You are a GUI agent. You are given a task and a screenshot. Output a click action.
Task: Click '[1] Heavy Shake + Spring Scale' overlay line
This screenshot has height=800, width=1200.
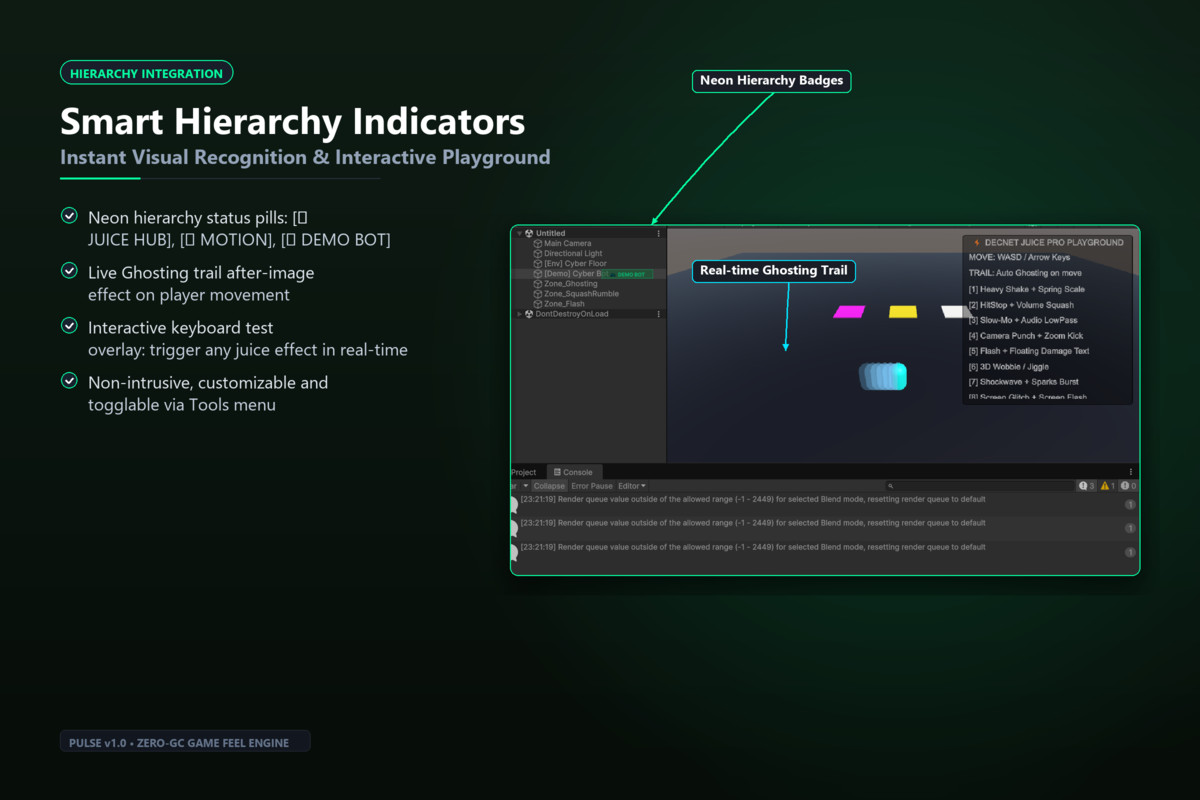tap(1026, 289)
